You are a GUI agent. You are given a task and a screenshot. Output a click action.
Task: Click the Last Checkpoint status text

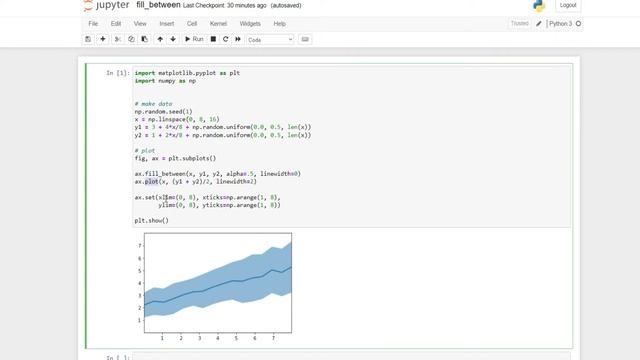[224, 5]
